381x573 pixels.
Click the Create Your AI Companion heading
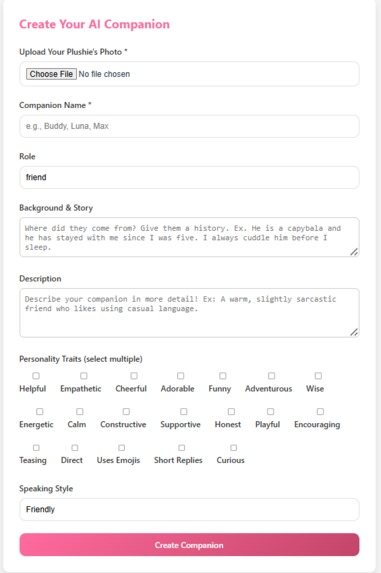tap(94, 24)
